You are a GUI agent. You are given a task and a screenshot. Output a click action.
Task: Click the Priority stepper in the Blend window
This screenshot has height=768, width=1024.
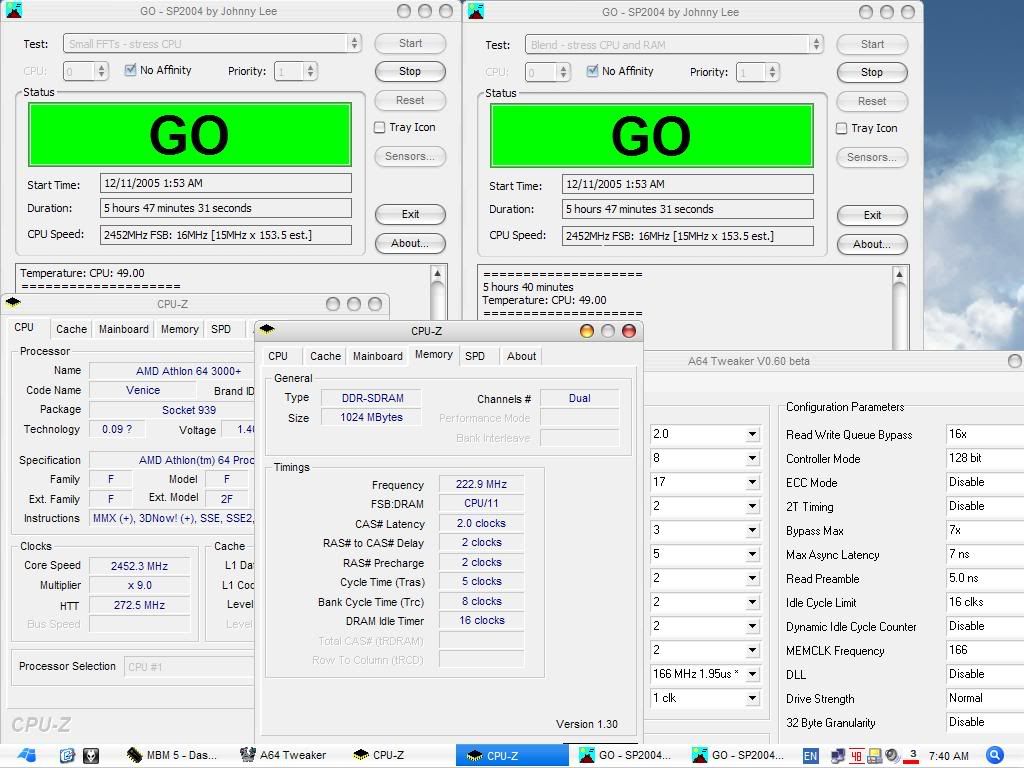click(773, 72)
